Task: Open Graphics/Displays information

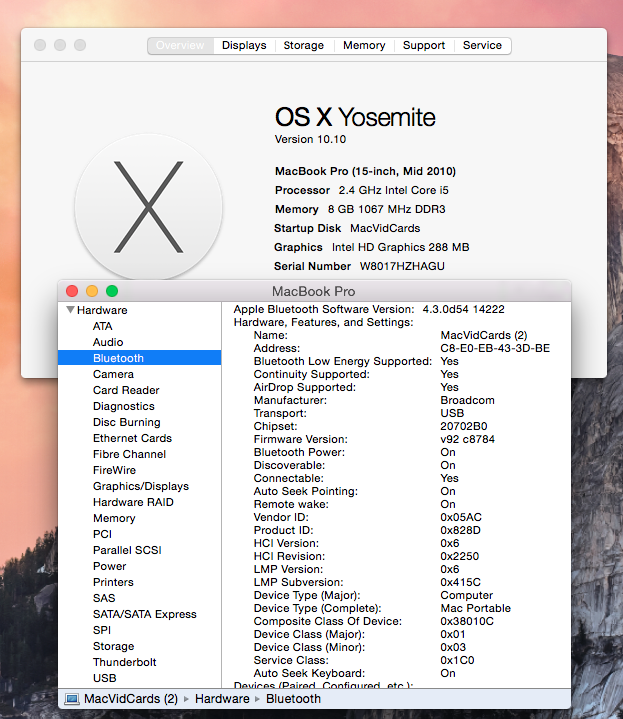Action: point(141,486)
